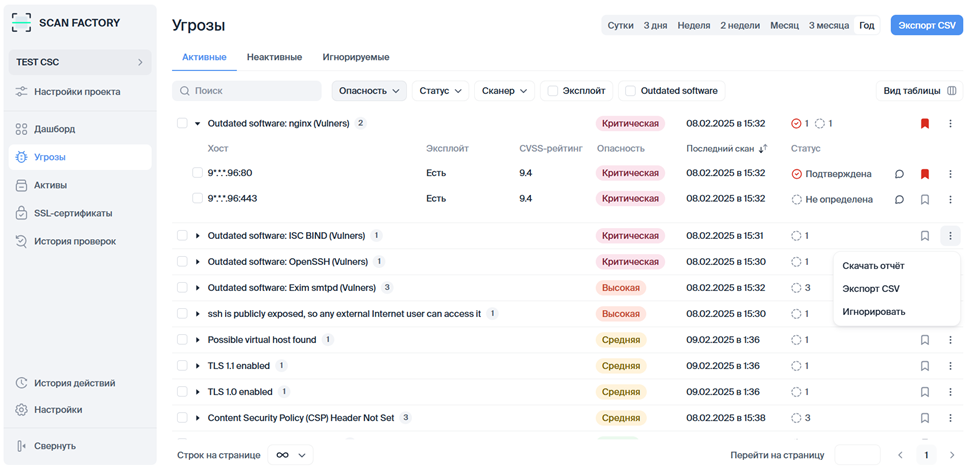Click the red bookmark on nginx threat row
The image size is (974, 468).
pos(924,124)
